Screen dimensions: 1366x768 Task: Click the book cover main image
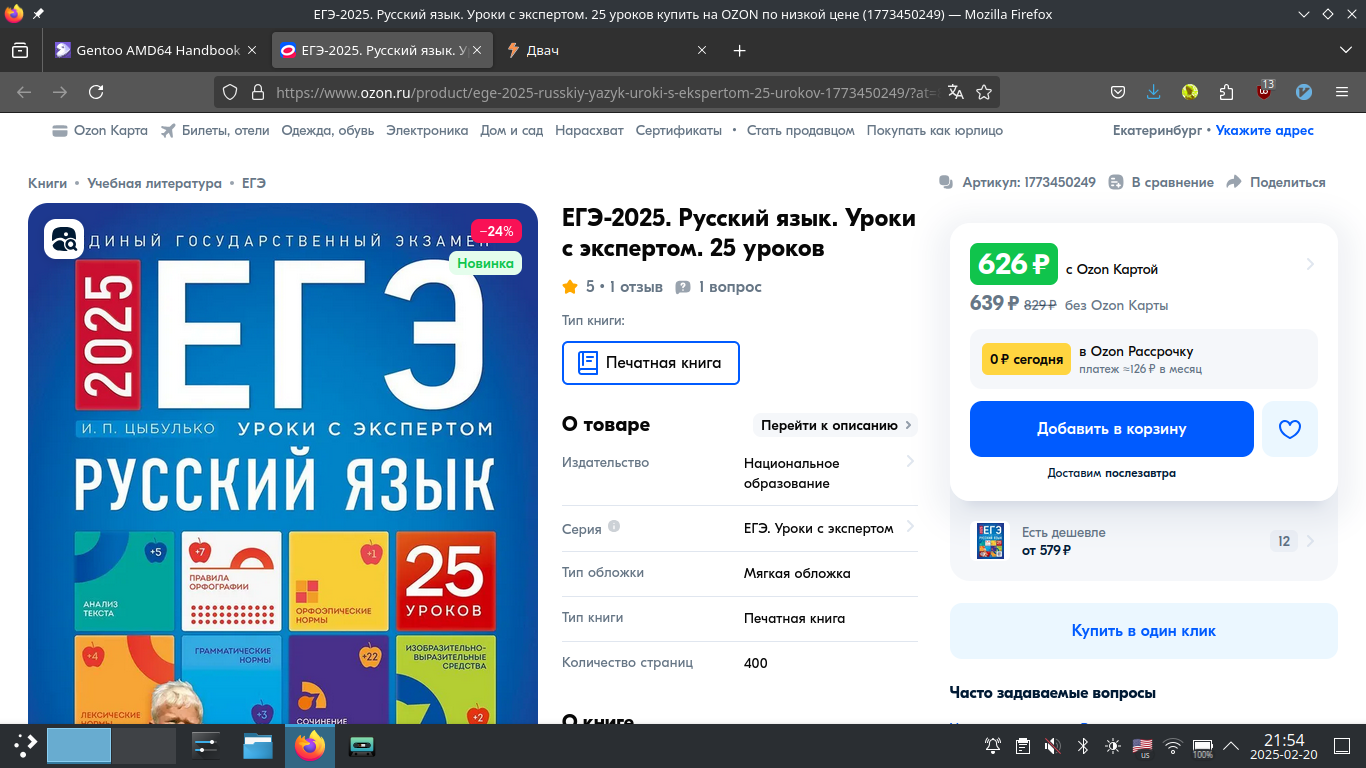[x=283, y=464]
